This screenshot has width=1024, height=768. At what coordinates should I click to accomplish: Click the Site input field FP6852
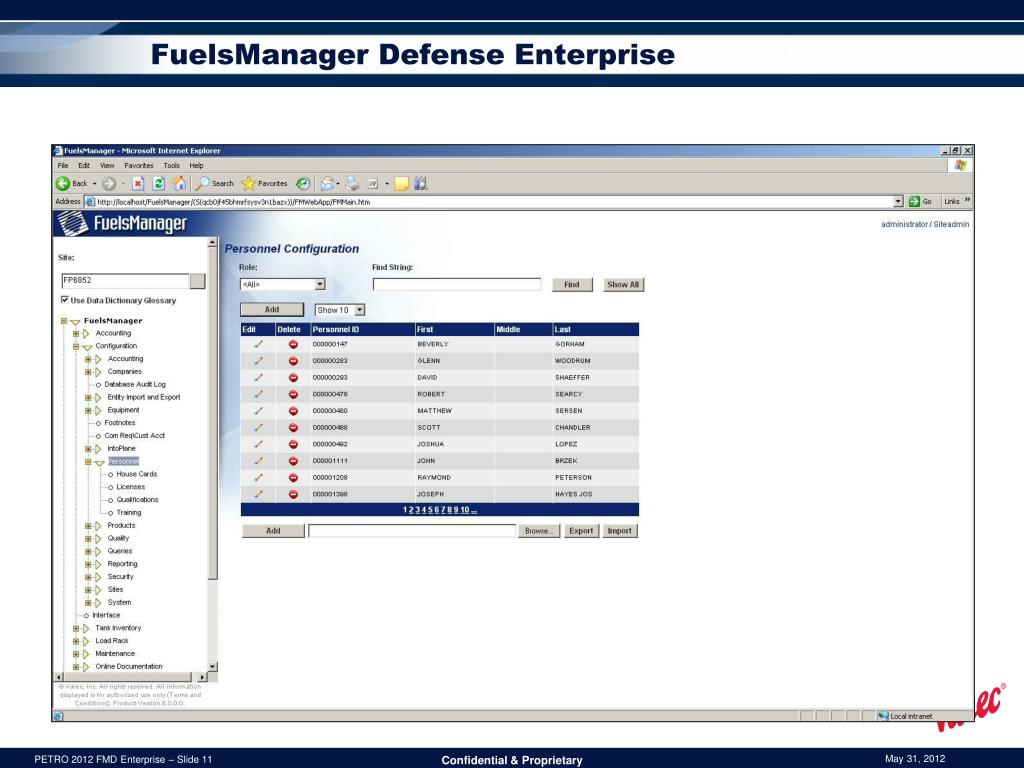(125, 281)
